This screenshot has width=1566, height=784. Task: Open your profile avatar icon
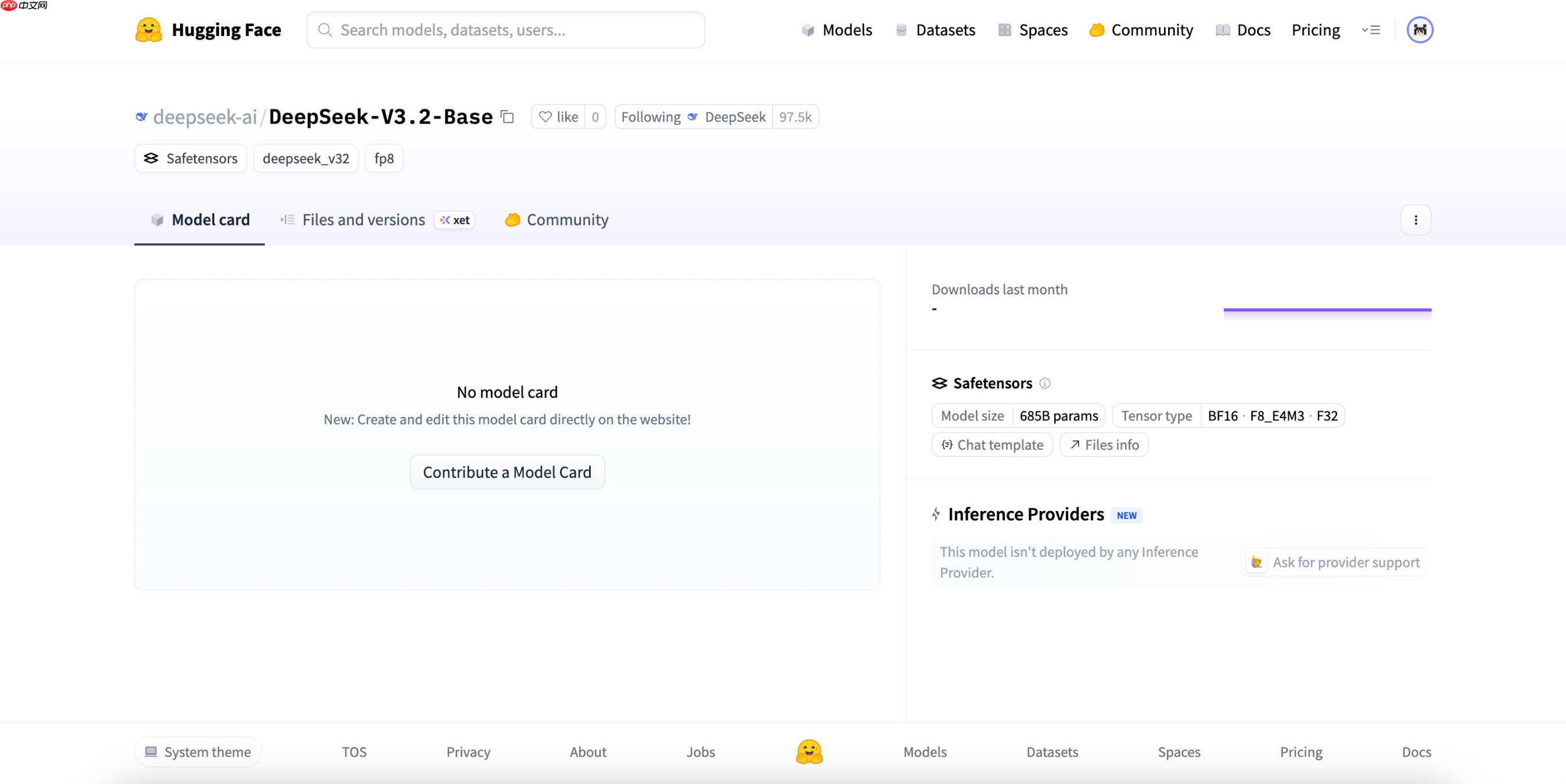(x=1420, y=29)
